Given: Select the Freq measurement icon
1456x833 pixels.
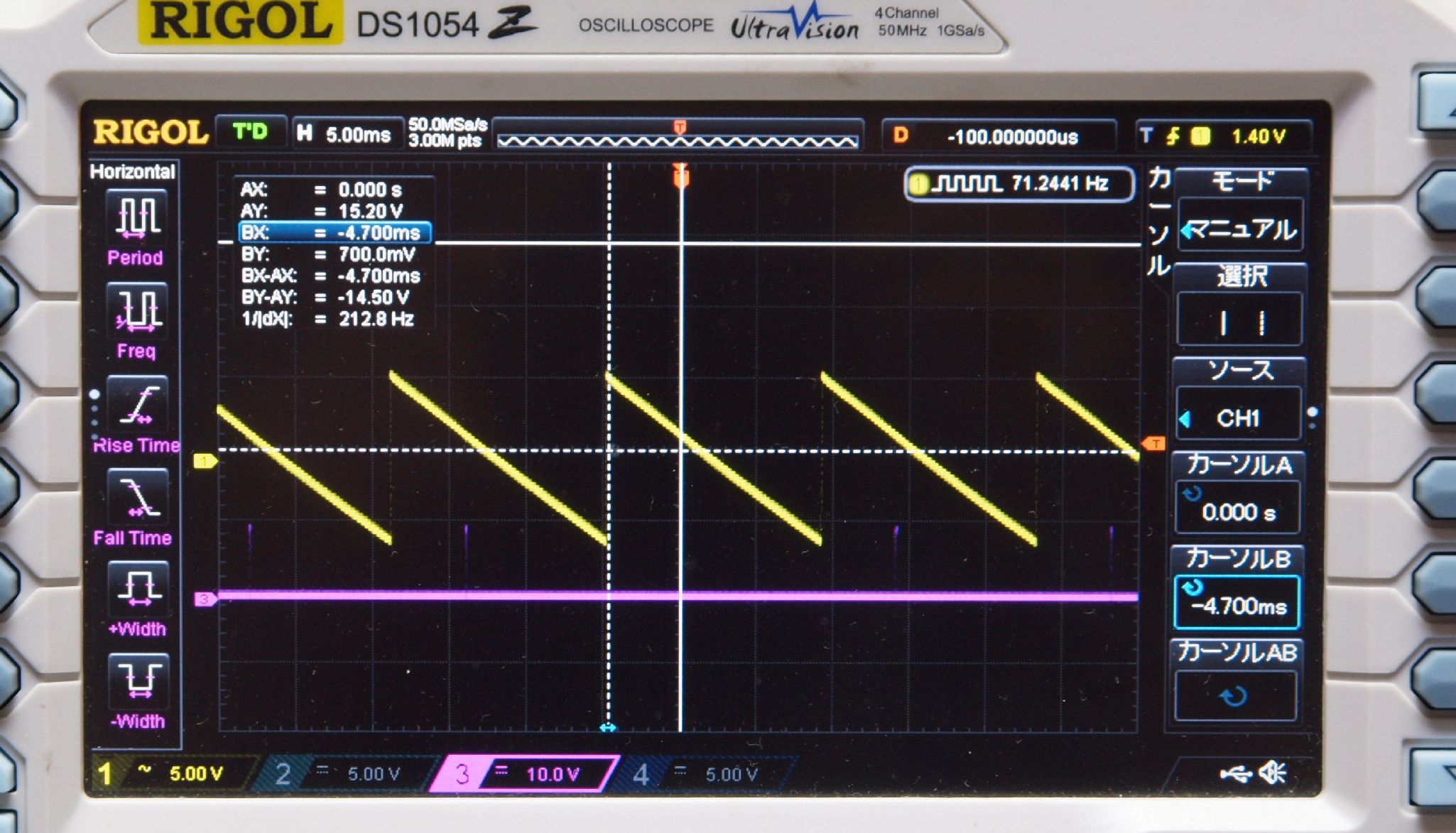Looking at the screenshot, I should 137,311.
